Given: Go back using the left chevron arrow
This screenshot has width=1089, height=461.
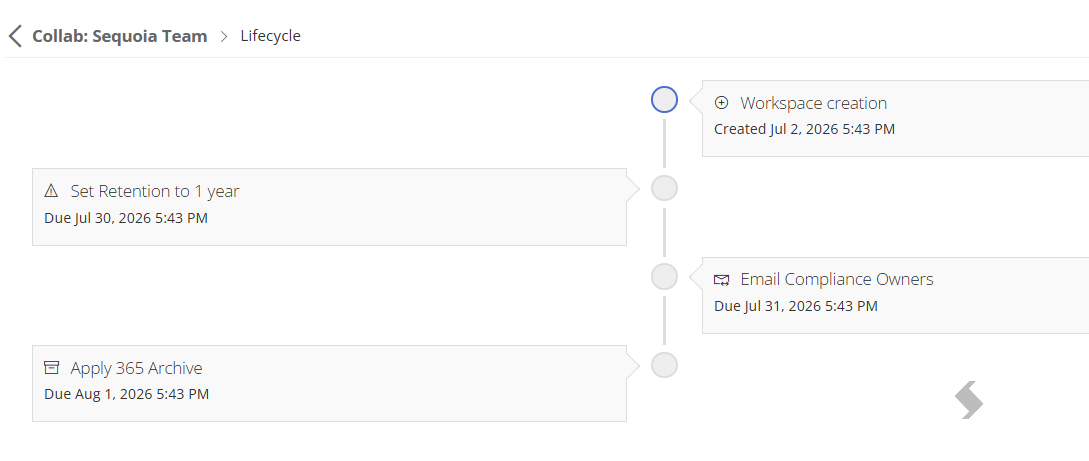Looking at the screenshot, I should point(15,36).
